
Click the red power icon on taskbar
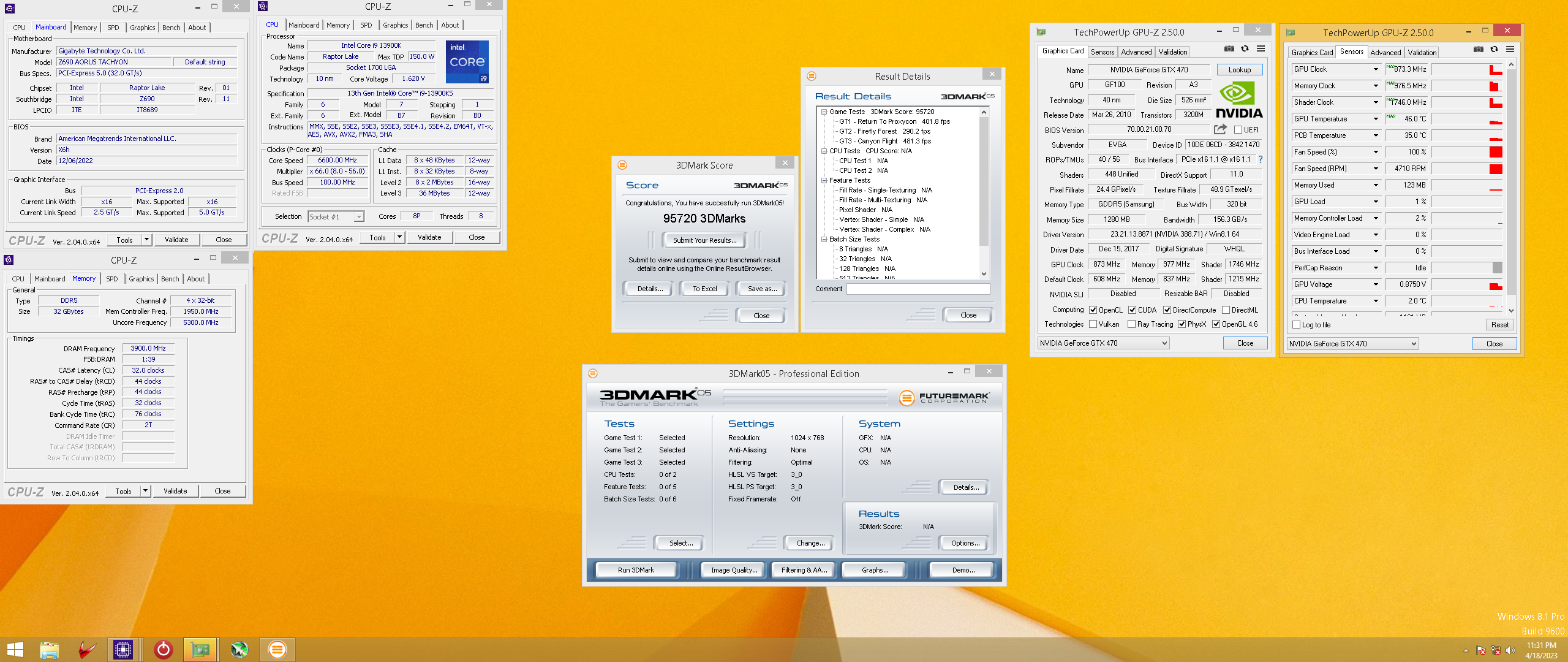pyautogui.click(x=163, y=650)
